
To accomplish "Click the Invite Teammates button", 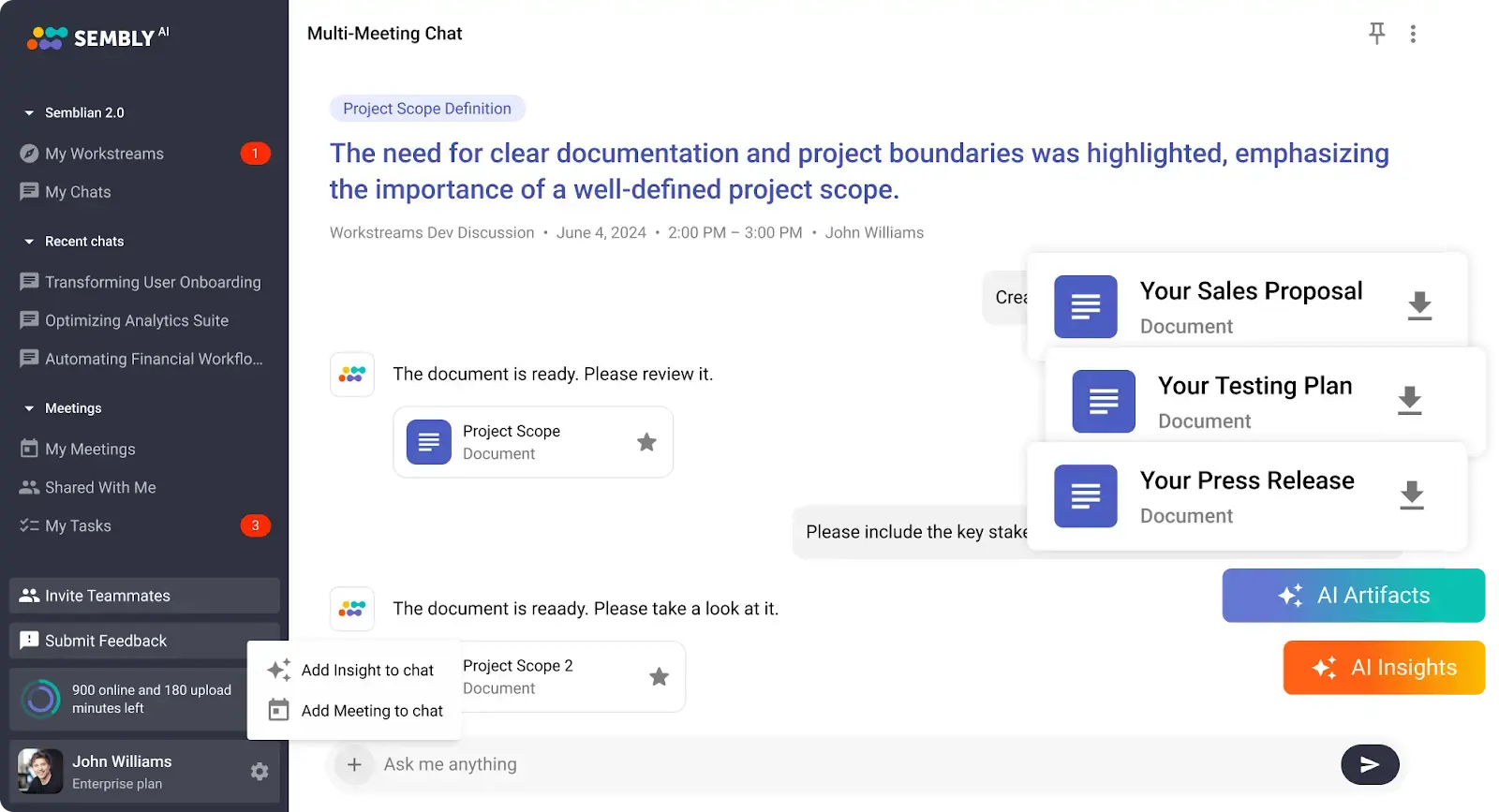I will [x=144, y=596].
